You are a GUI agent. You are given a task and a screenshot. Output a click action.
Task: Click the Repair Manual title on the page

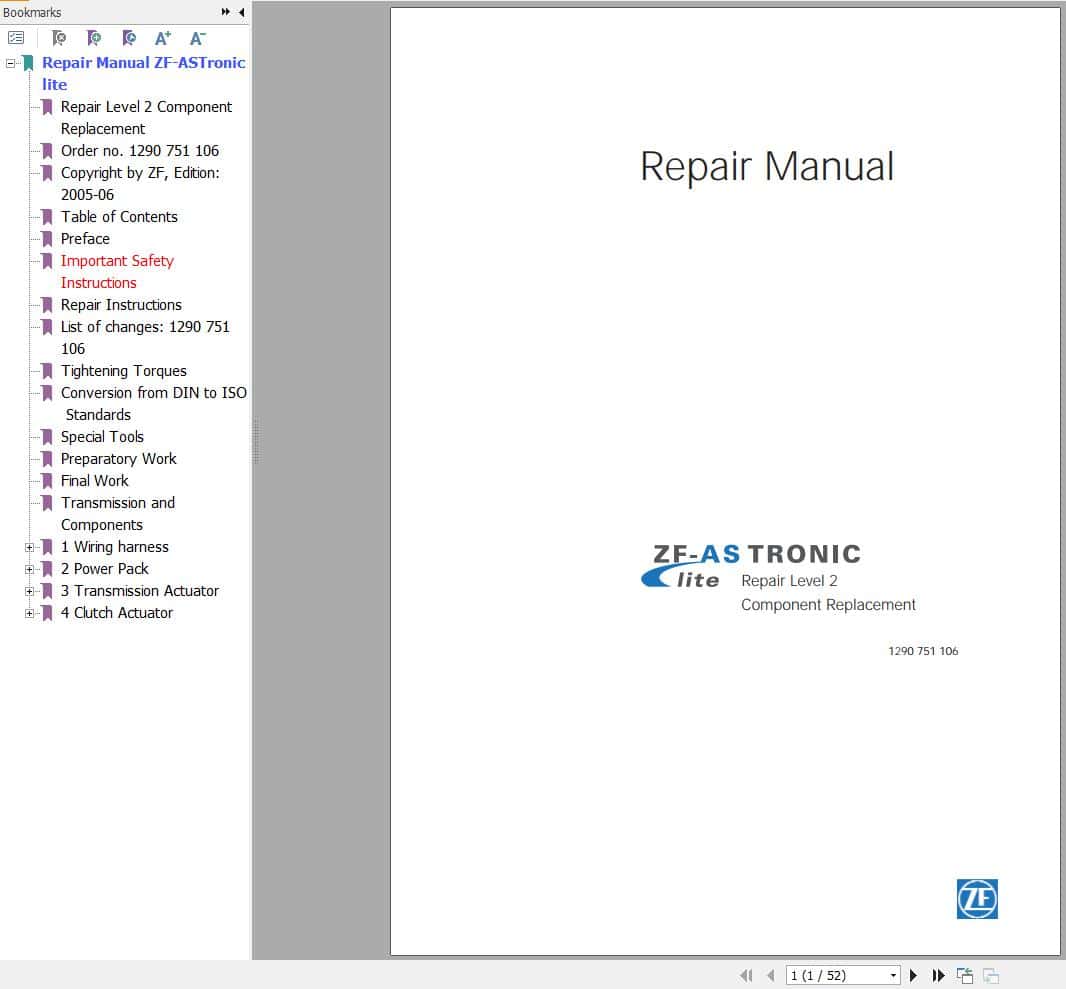767,166
